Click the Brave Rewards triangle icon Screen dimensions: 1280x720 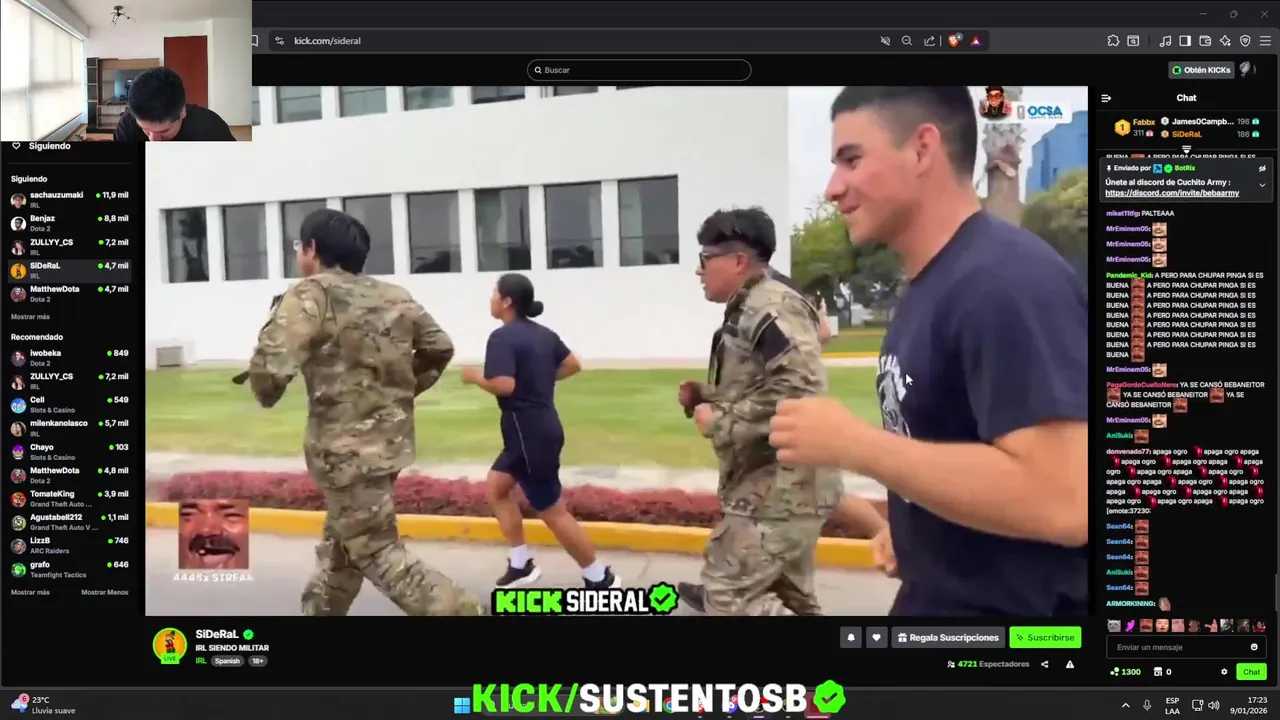click(x=975, y=41)
